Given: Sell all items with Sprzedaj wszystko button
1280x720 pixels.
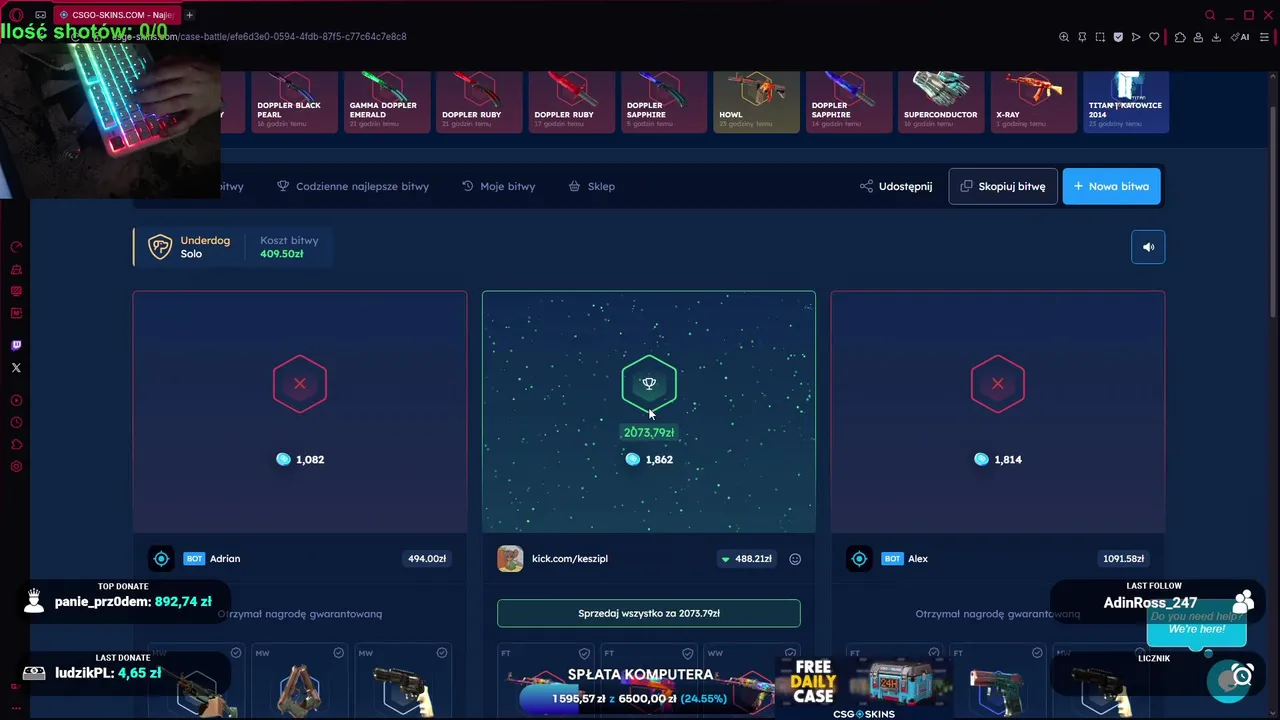Looking at the screenshot, I should tap(649, 613).
